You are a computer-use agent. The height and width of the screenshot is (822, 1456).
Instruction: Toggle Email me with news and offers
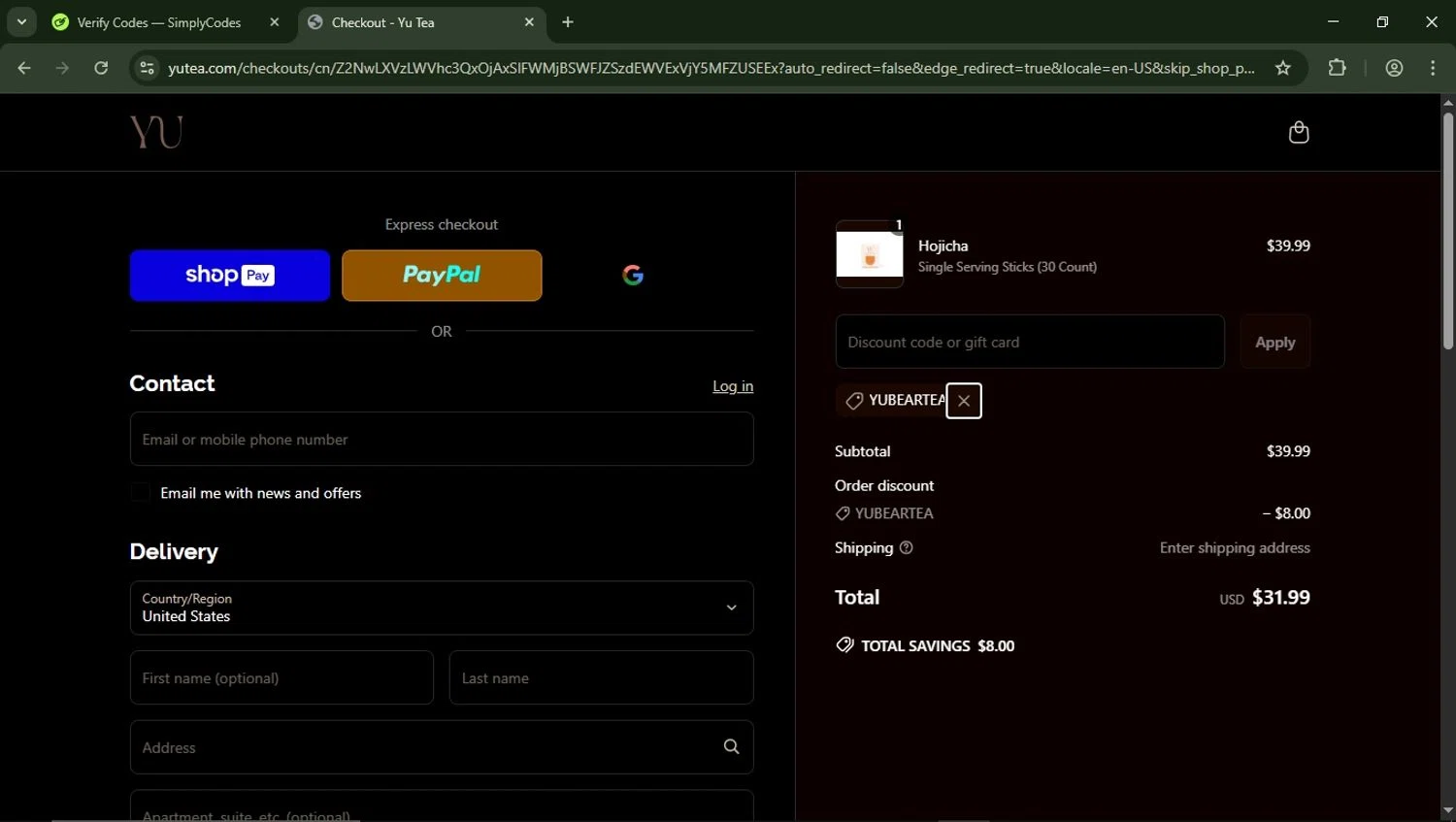(141, 493)
